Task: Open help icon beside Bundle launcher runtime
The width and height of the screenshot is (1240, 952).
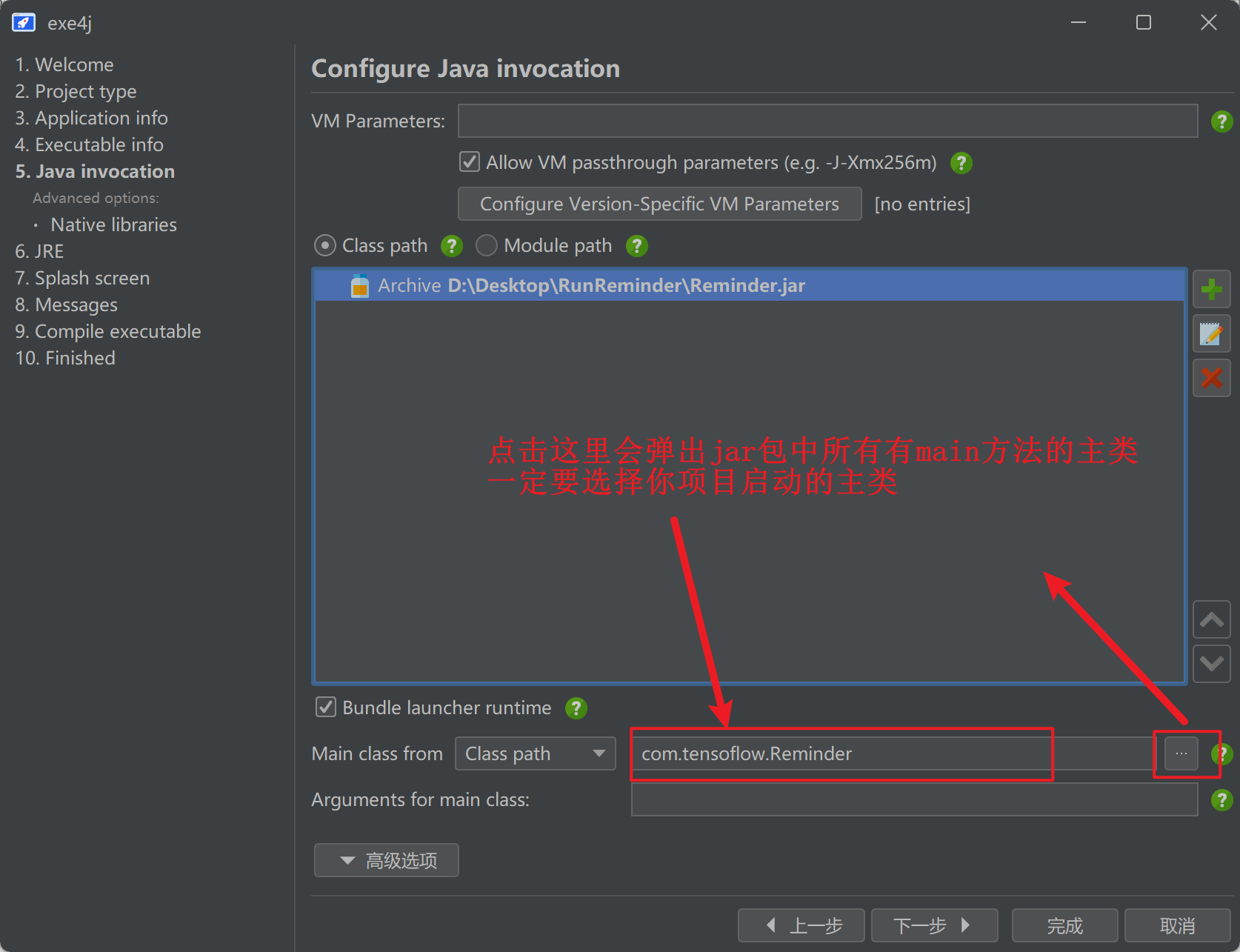Action: [576, 708]
